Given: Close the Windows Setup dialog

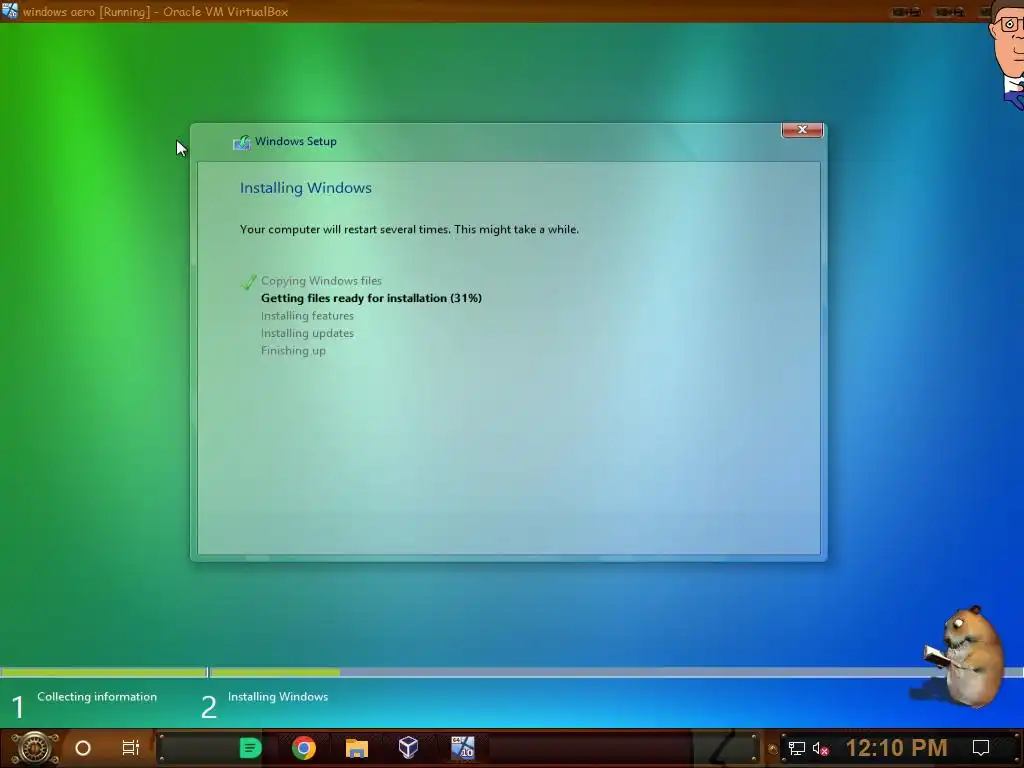Looking at the screenshot, I should [x=802, y=129].
